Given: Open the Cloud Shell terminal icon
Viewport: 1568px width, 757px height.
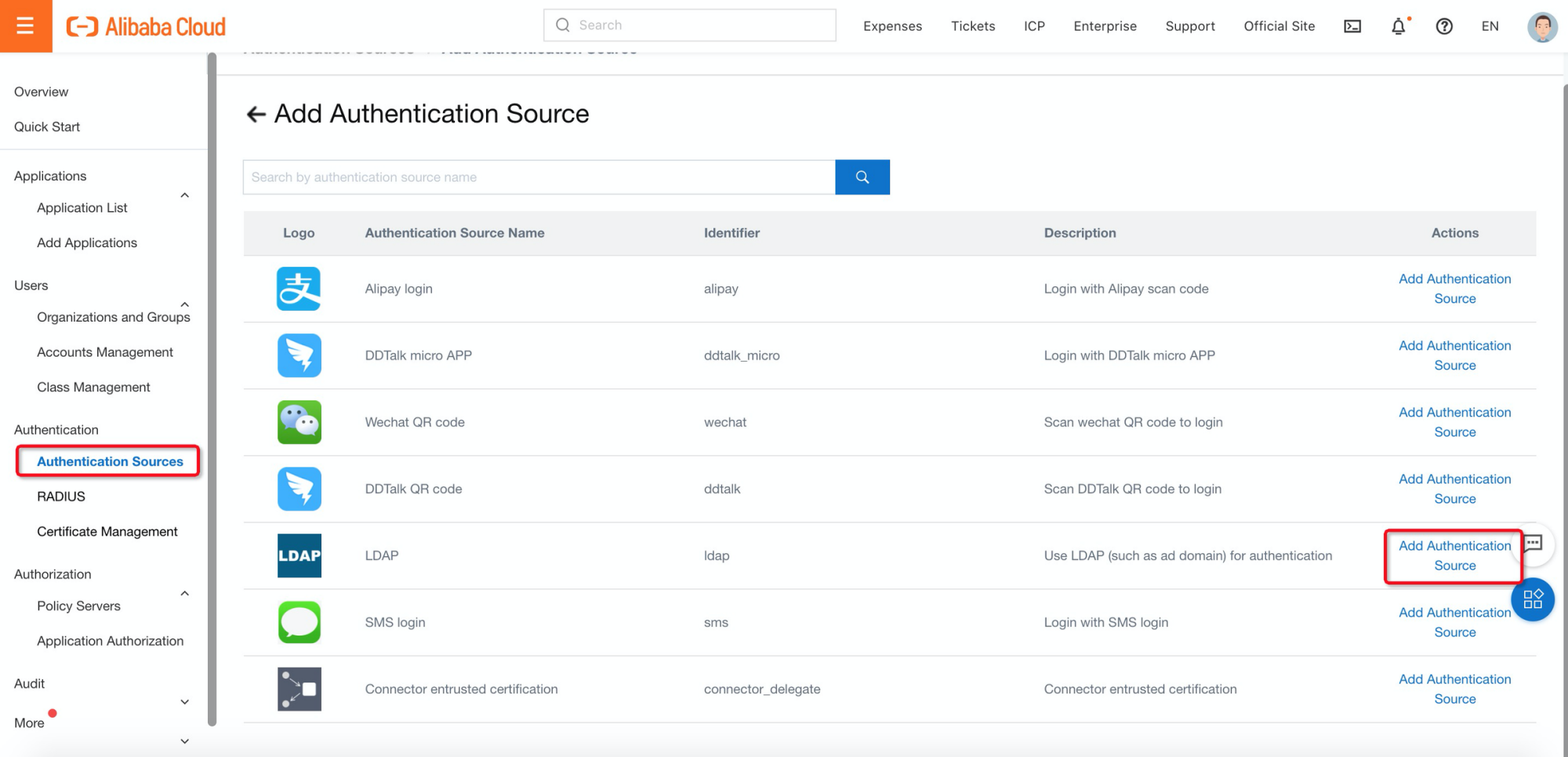Looking at the screenshot, I should tap(1352, 26).
